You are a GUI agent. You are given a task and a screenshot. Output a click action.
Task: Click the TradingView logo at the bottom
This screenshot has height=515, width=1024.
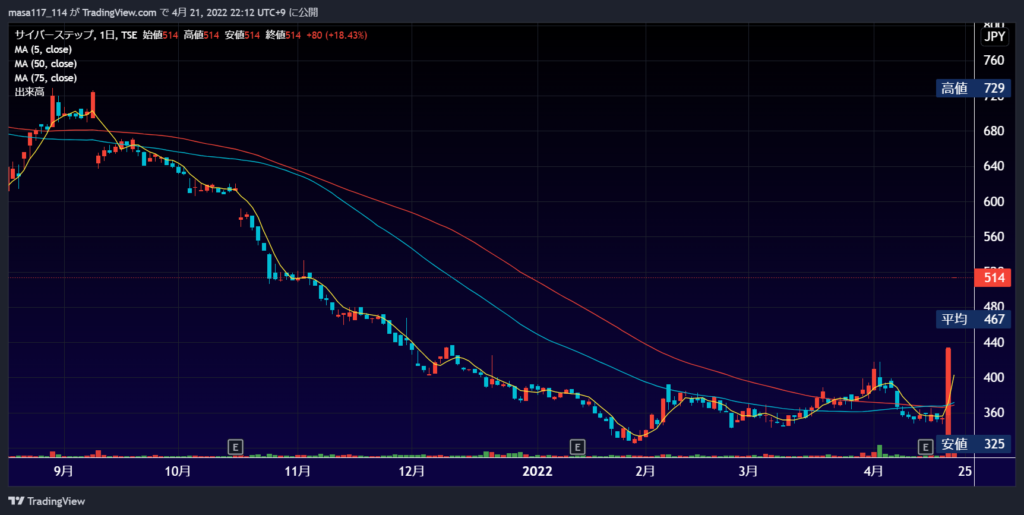click(46, 501)
